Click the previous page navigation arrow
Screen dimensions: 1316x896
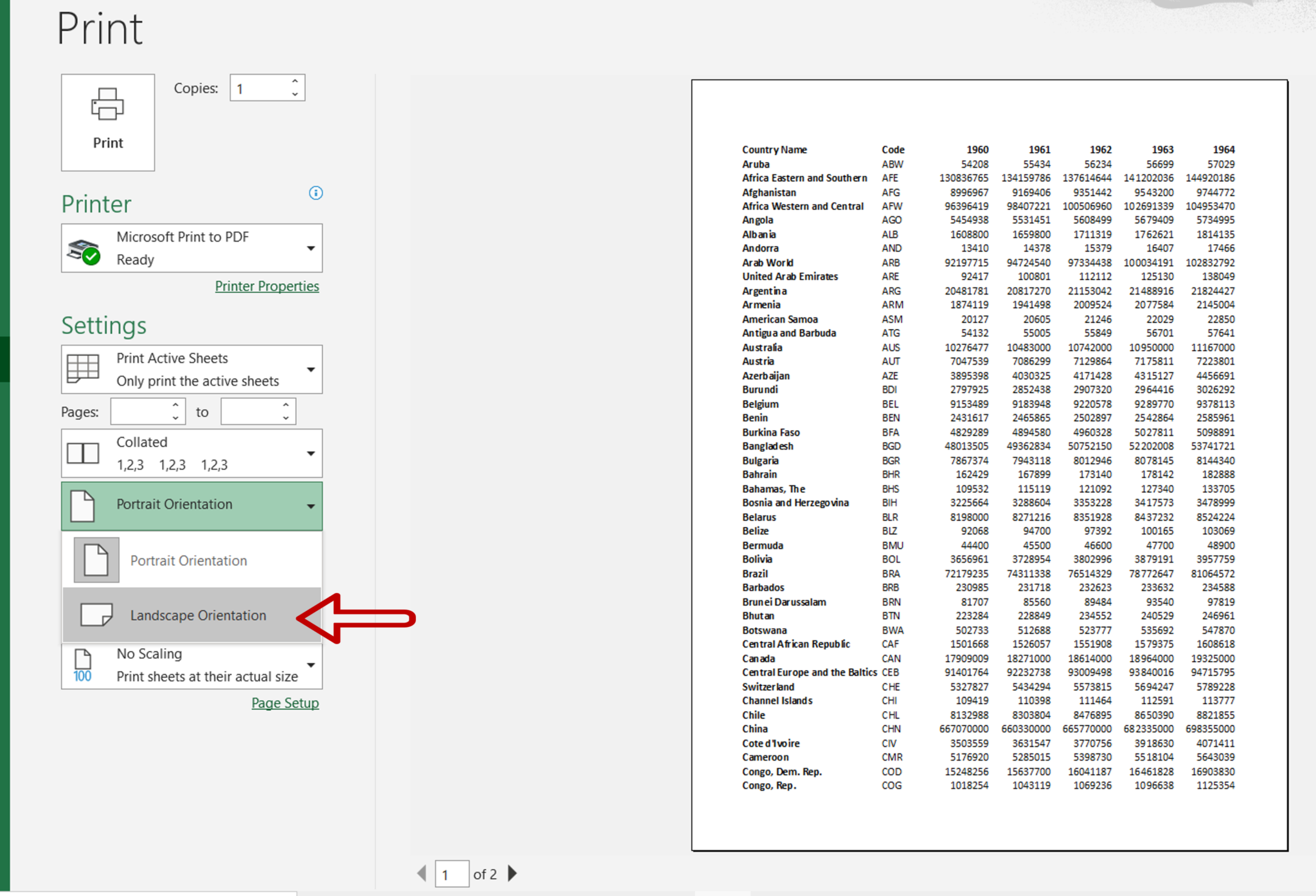point(422,874)
